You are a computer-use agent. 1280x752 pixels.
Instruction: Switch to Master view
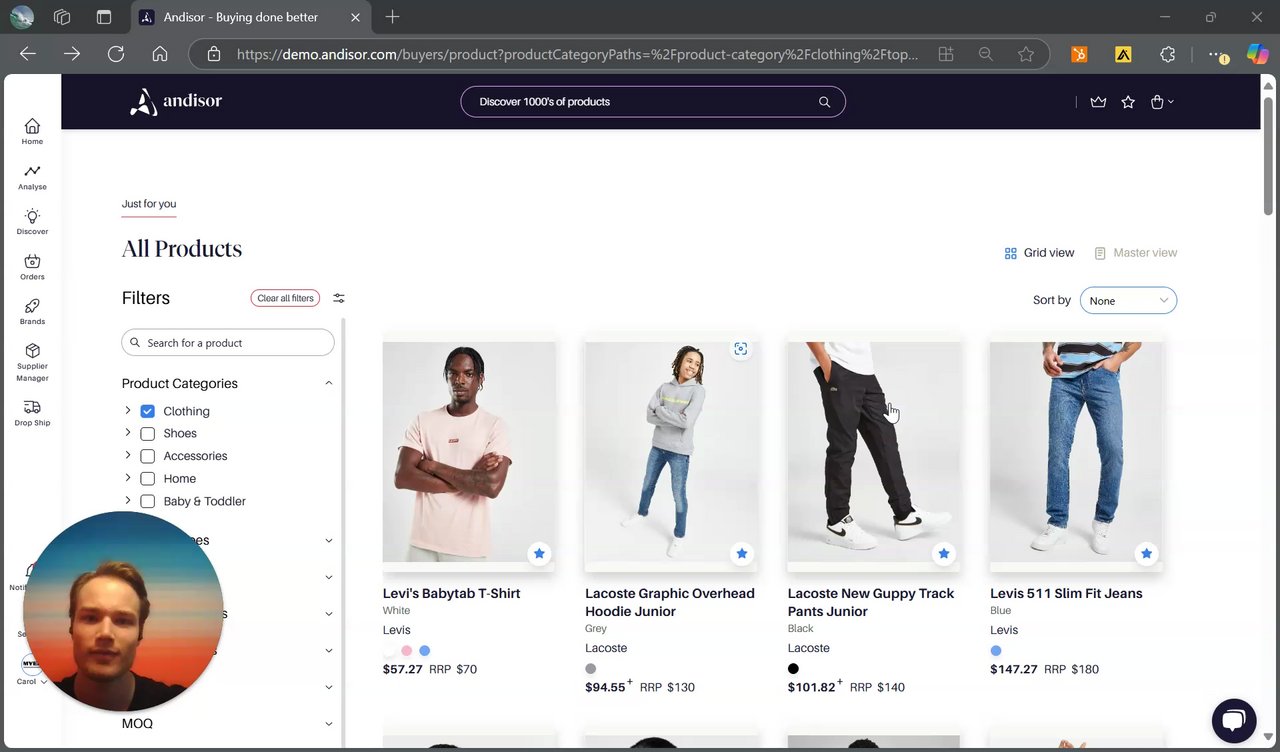point(1136,253)
